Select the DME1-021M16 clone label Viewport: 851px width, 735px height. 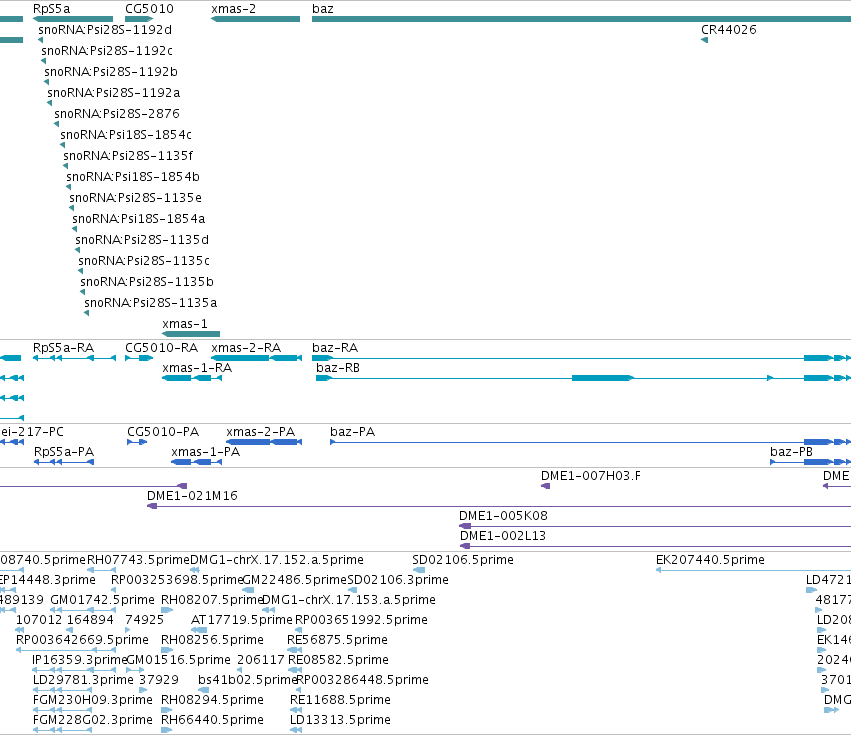pos(192,496)
